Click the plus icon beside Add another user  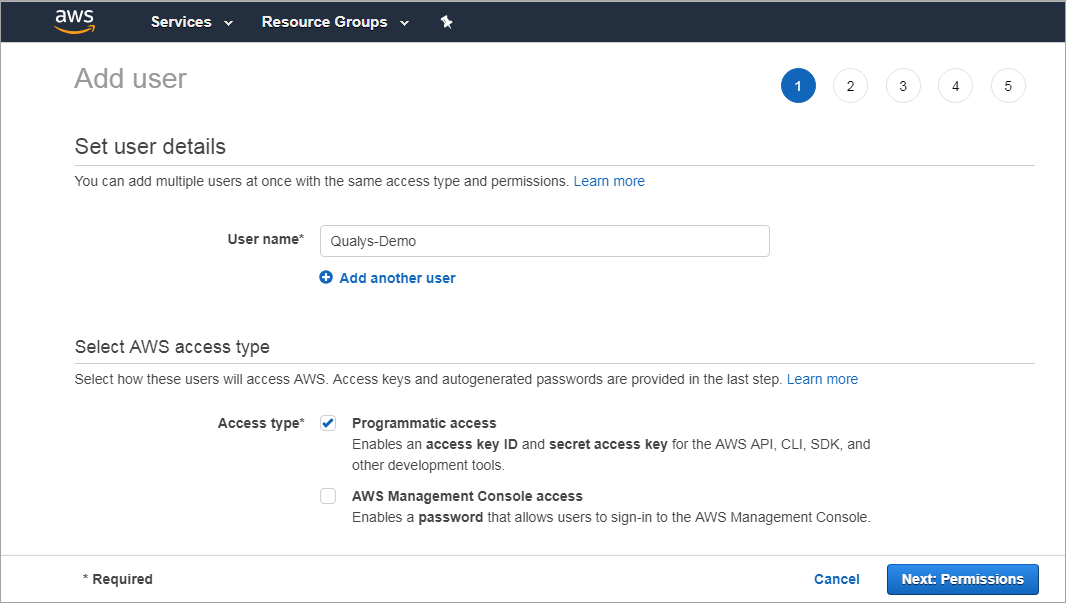click(x=325, y=277)
